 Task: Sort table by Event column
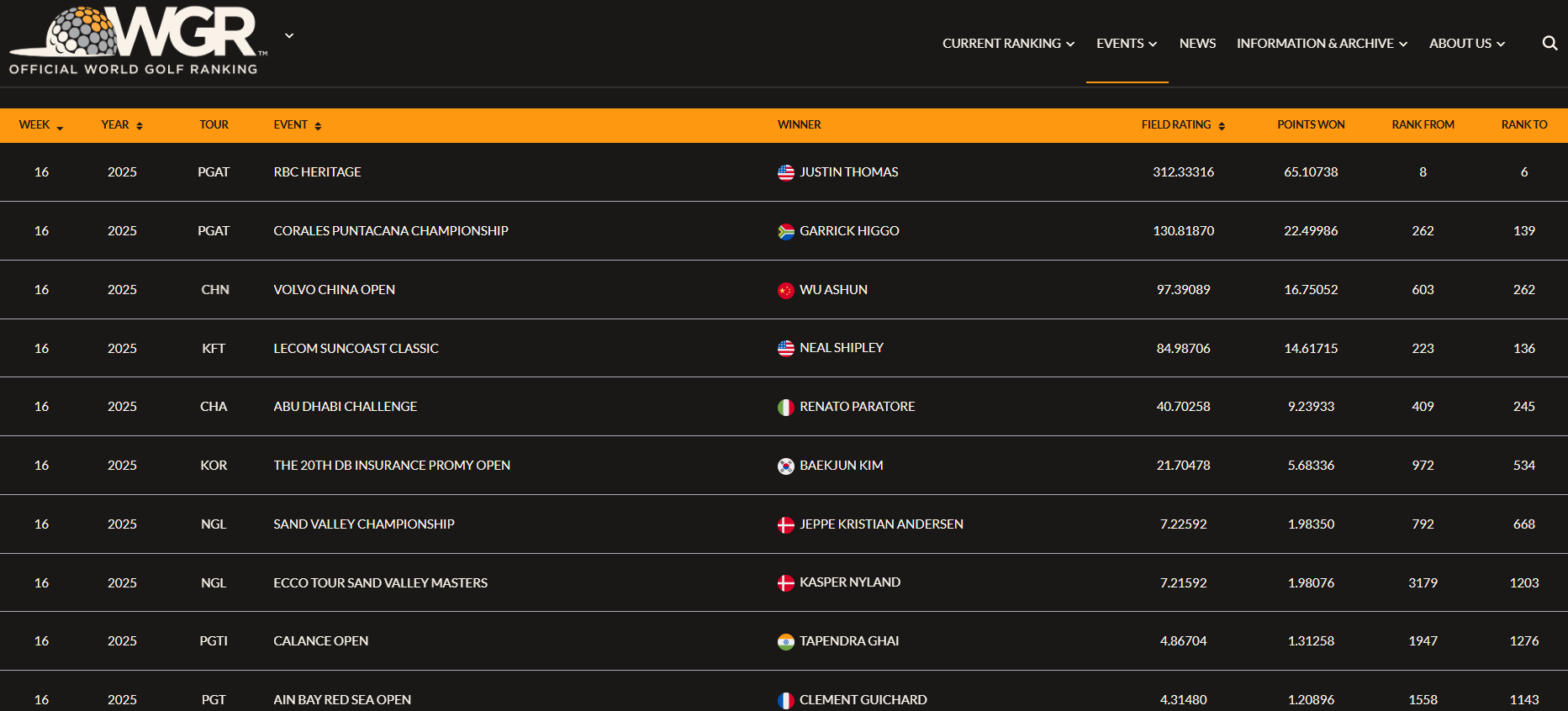(x=298, y=124)
